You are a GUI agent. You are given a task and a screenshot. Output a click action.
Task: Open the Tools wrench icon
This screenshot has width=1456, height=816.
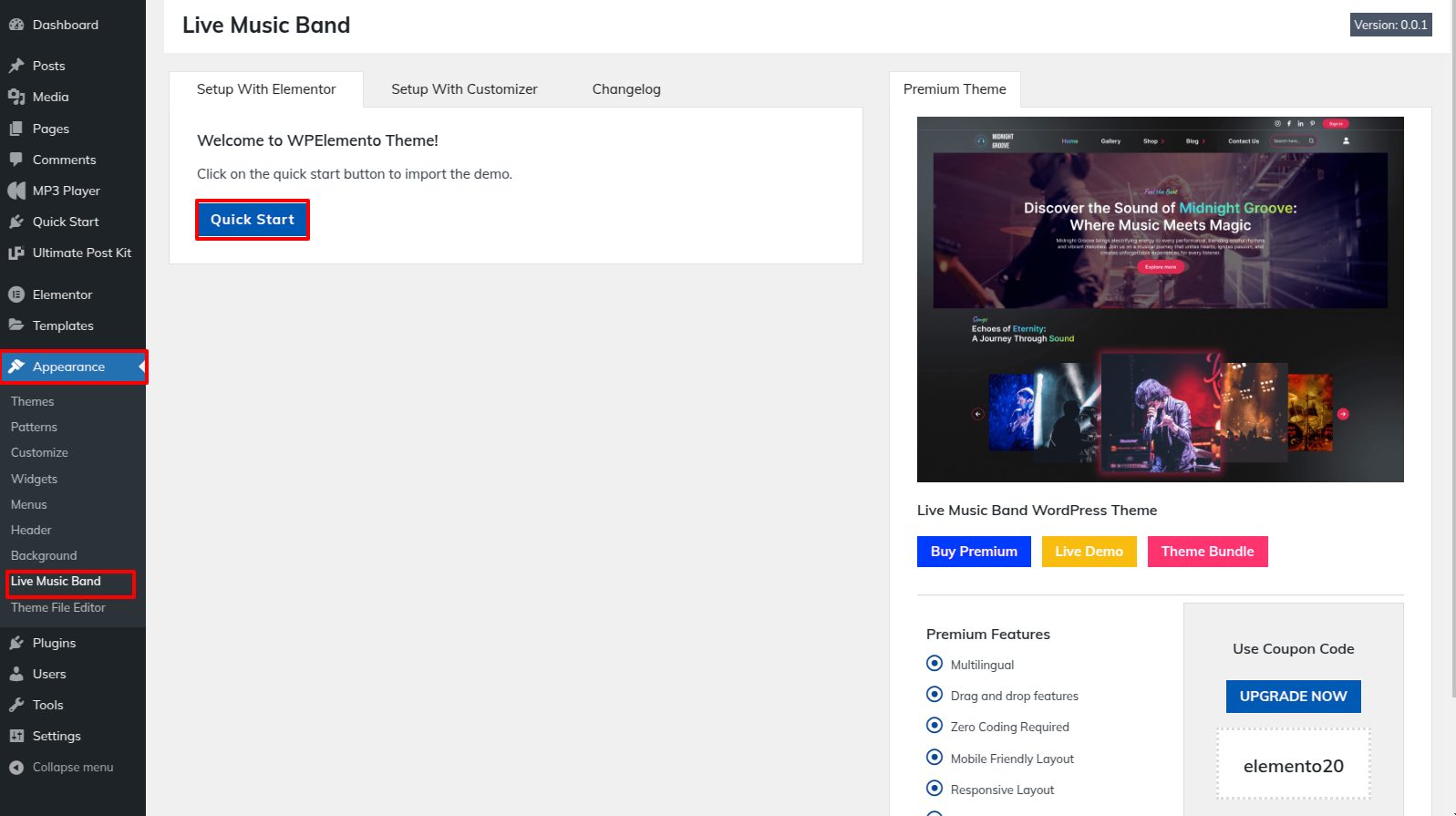(x=16, y=705)
